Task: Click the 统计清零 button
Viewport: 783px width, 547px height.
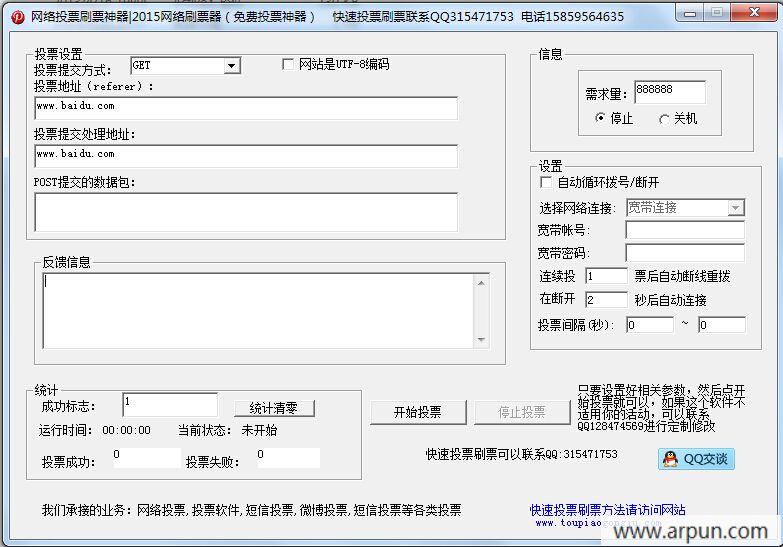Action: tap(274, 408)
